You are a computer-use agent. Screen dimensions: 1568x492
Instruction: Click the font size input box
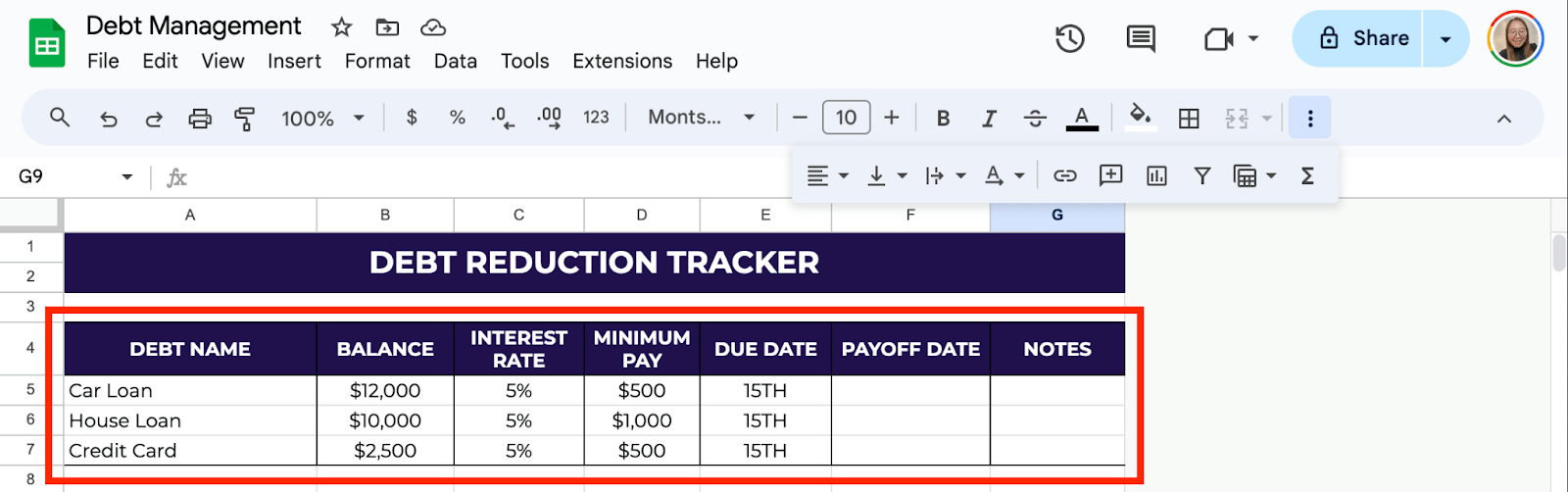[846, 119]
